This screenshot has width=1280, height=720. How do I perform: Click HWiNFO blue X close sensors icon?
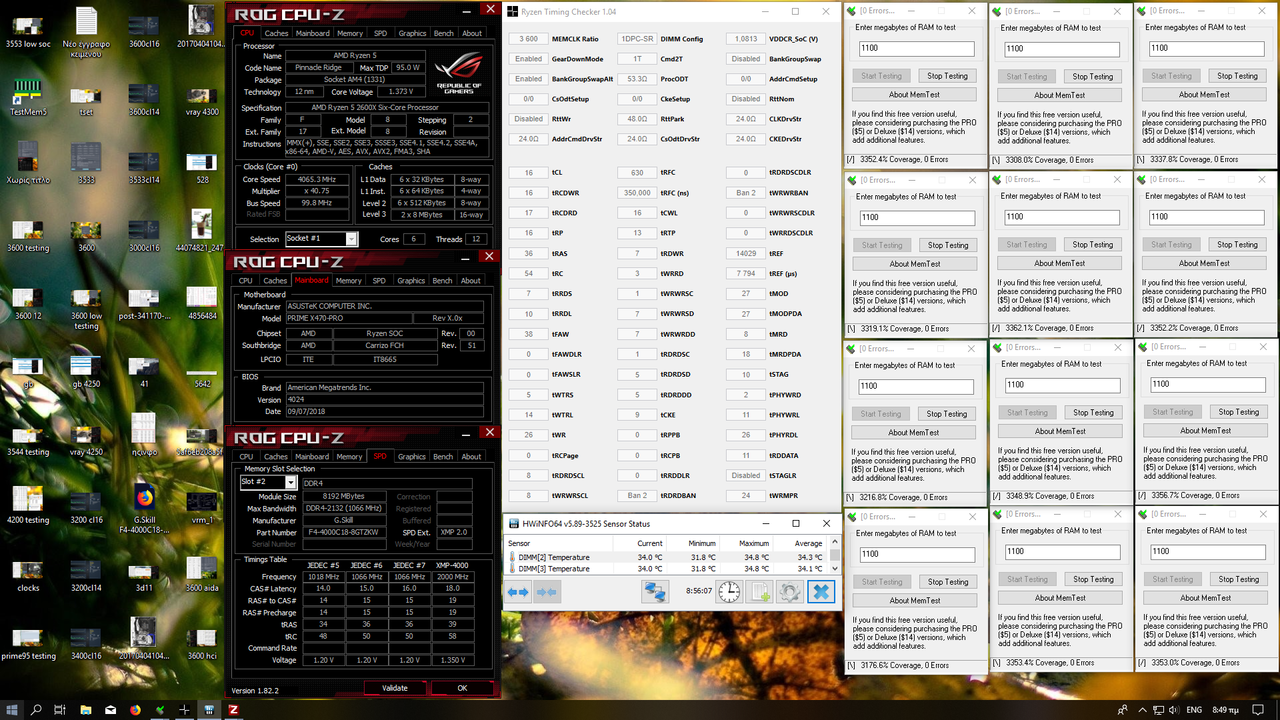pos(821,592)
